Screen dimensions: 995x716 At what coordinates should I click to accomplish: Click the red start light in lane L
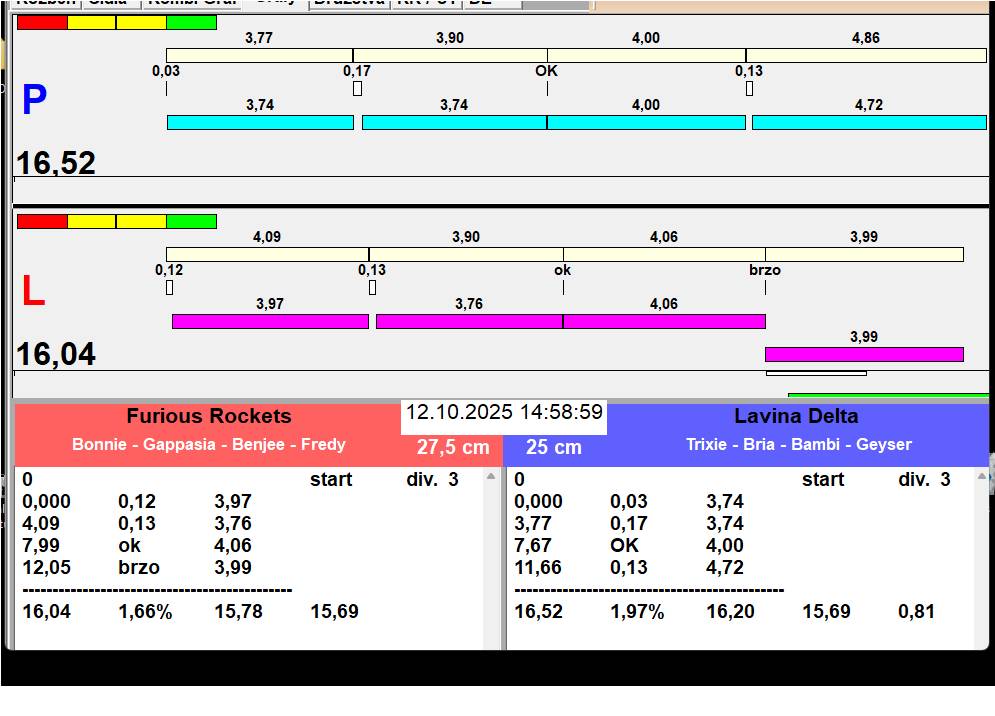(x=42, y=221)
